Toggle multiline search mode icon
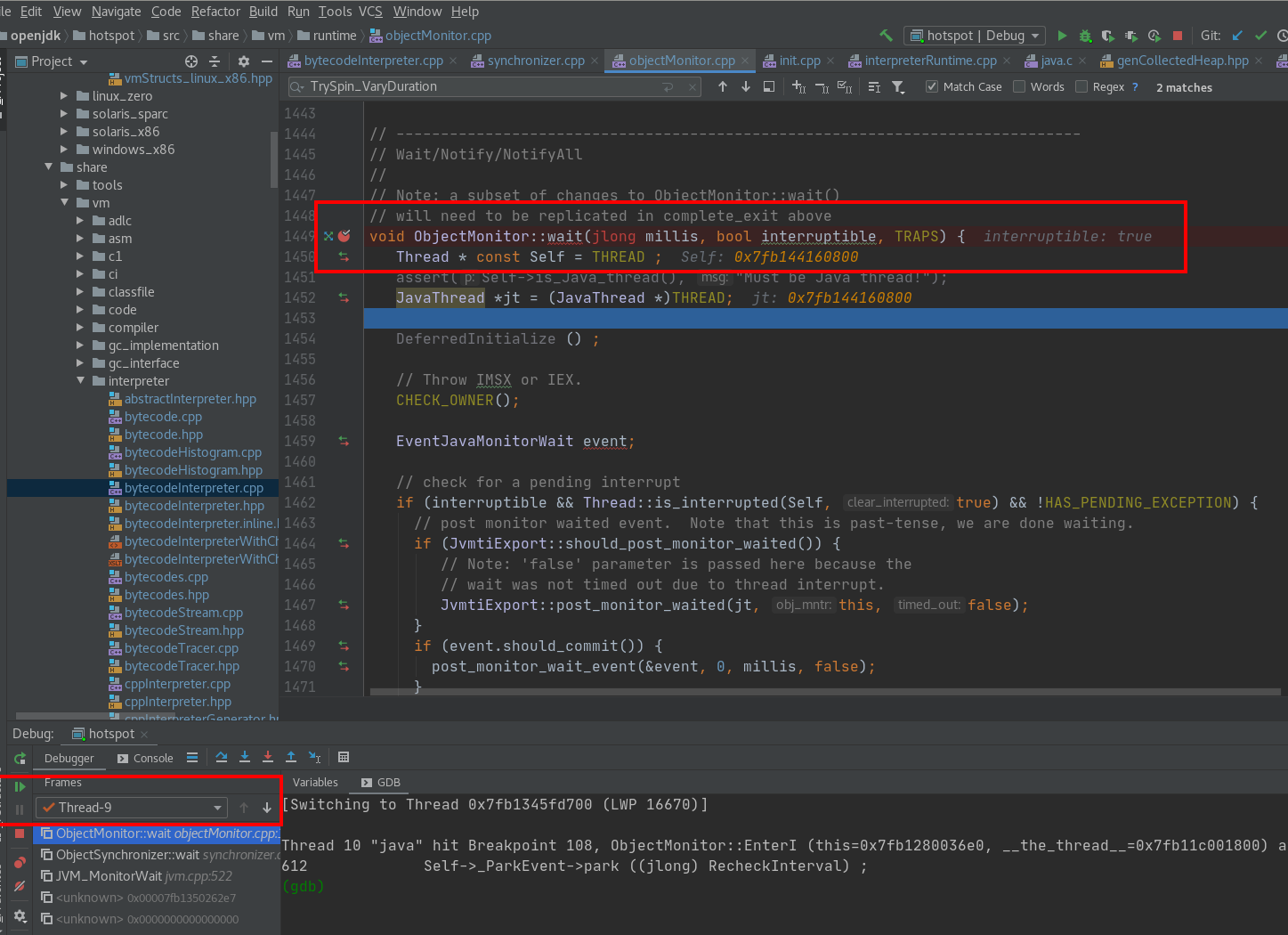This screenshot has width=1288, height=935. pos(874,87)
